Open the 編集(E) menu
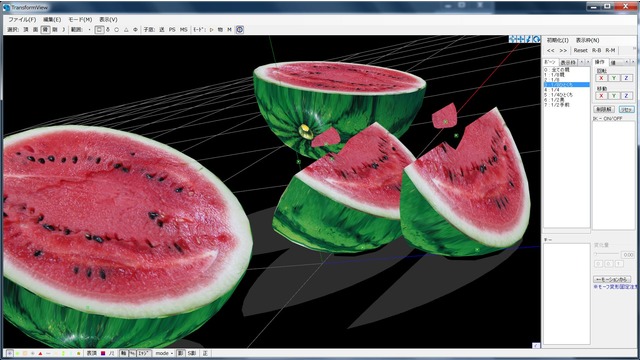 tap(52, 19)
